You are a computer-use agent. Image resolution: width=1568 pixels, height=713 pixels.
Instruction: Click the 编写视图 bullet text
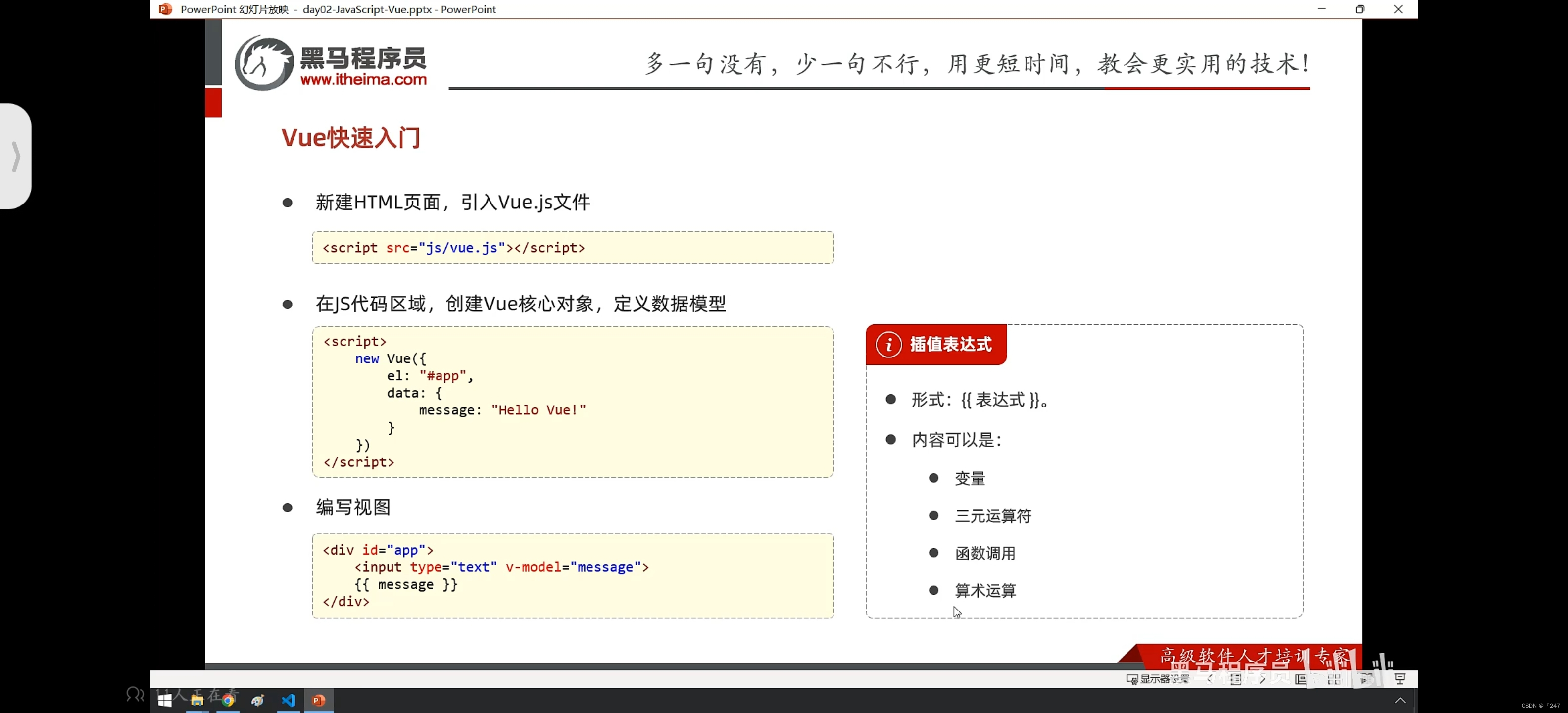pyautogui.click(x=353, y=507)
